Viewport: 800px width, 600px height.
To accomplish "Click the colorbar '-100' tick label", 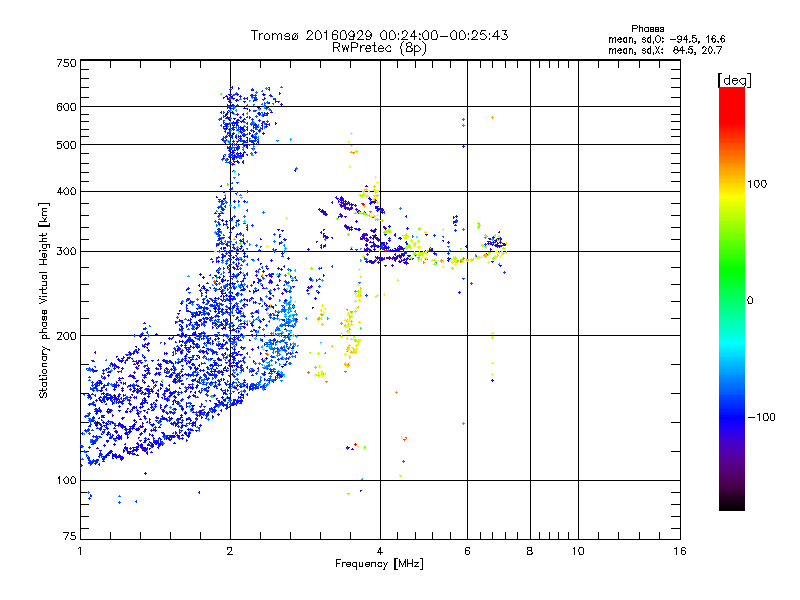I will click(x=761, y=417).
